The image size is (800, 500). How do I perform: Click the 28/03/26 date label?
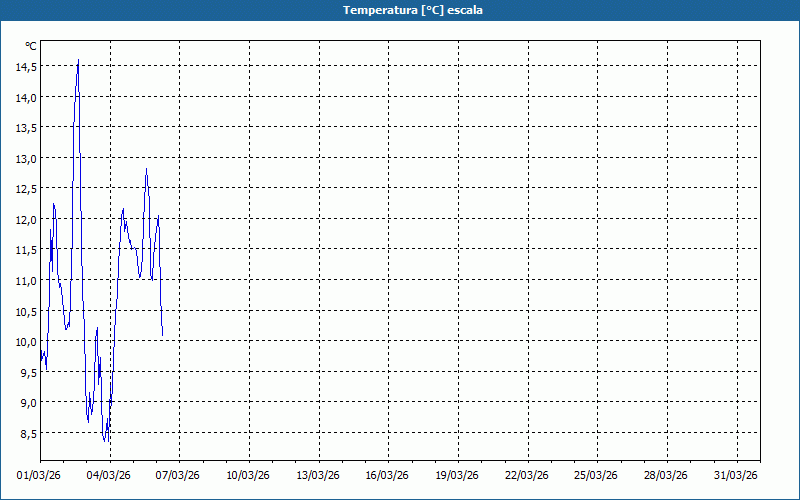click(666, 476)
